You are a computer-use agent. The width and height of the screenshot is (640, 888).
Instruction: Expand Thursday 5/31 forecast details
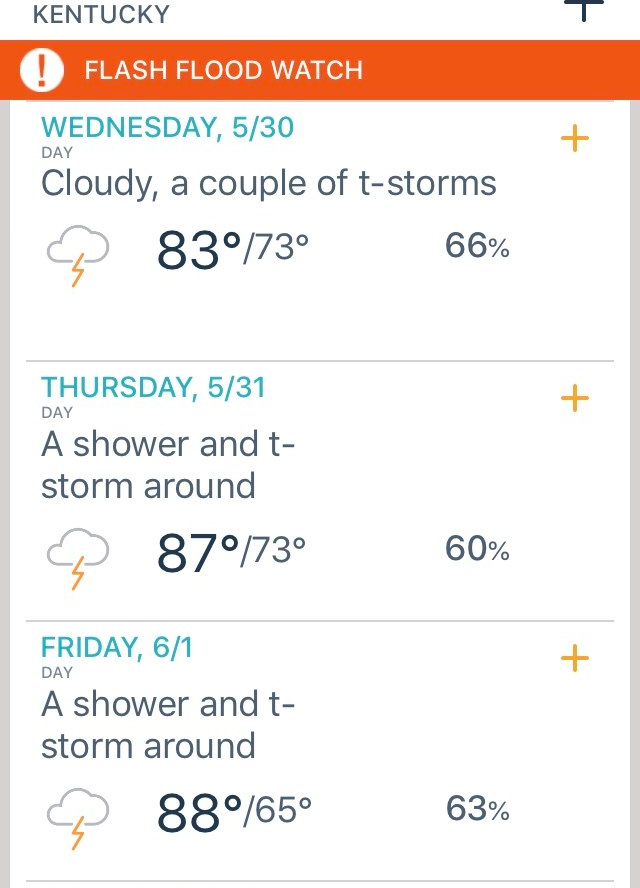pyautogui.click(x=574, y=399)
